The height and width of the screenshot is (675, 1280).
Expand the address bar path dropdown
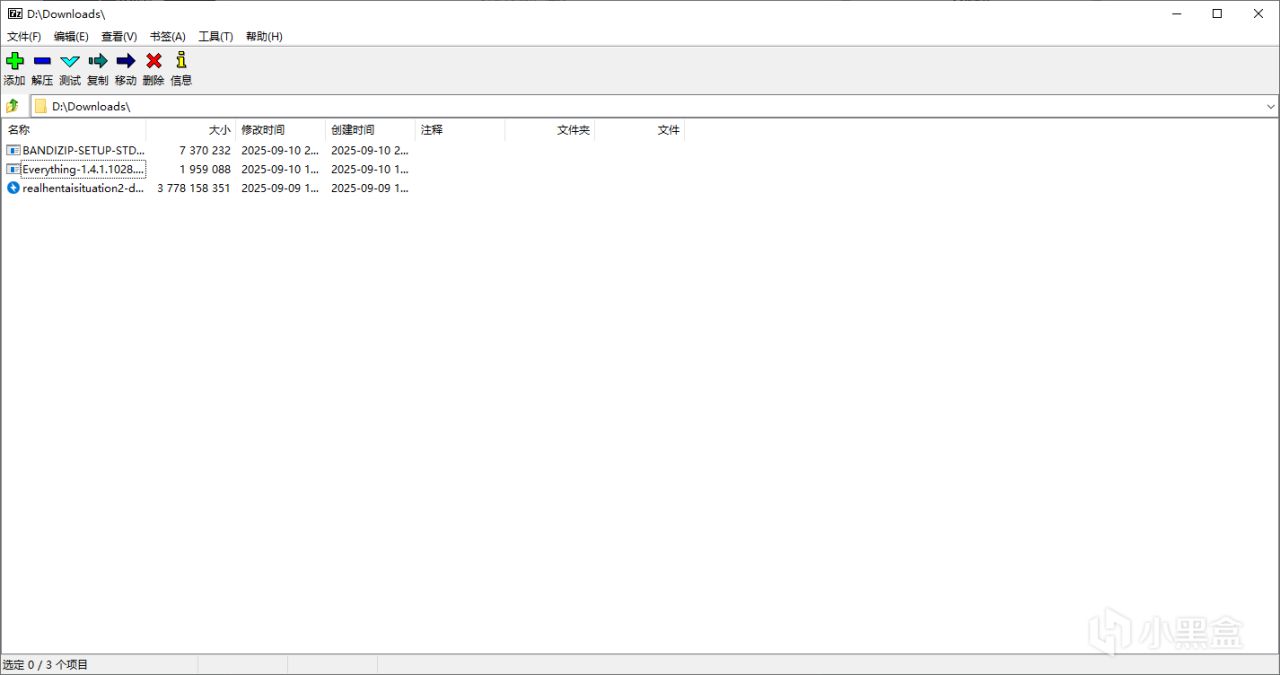tap(1271, 106)
